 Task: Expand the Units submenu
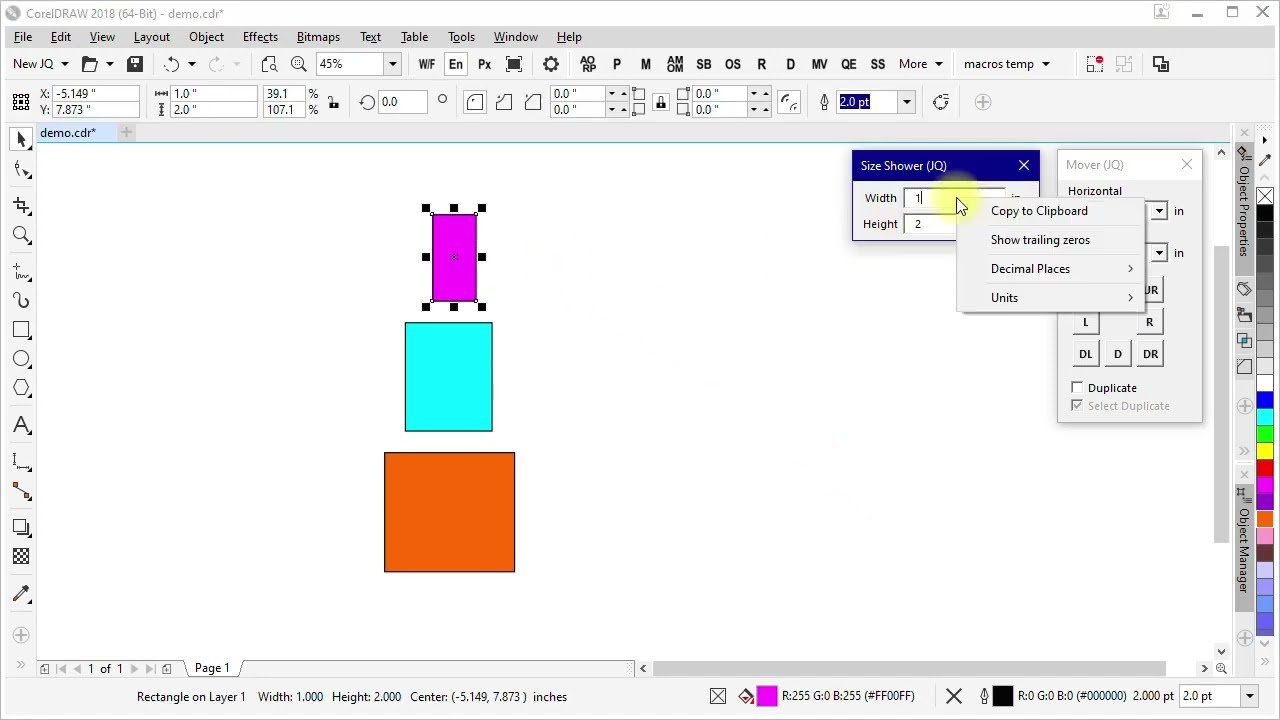pyautogui.click(x=1050, y=298)
